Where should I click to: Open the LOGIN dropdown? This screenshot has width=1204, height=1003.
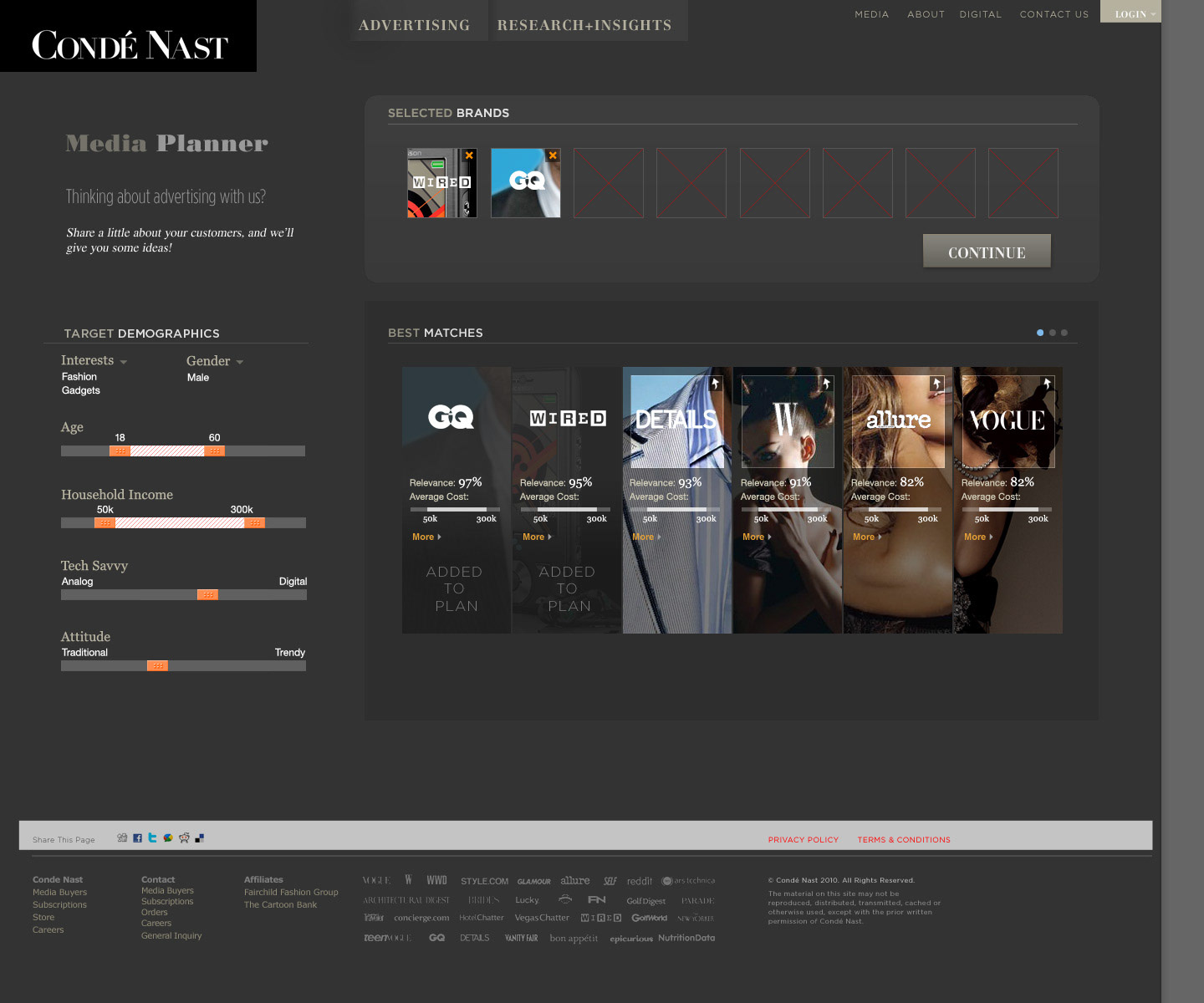pyautogui.click(x=1130, y=12)
